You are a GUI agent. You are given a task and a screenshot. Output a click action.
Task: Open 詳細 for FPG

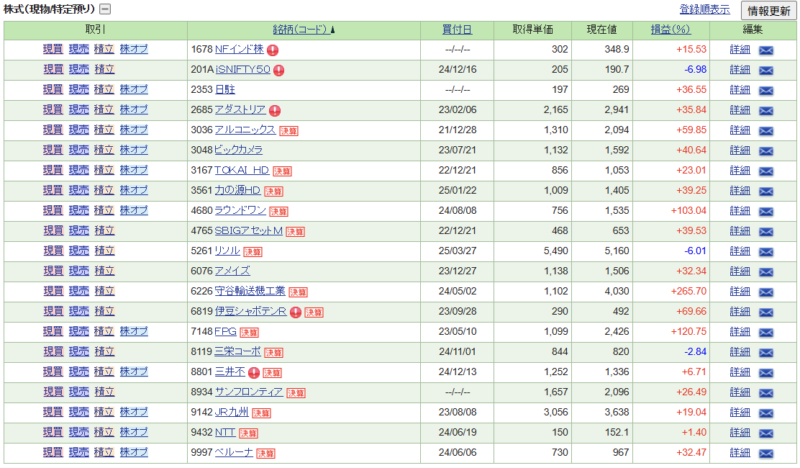click(x=740, y=331)
